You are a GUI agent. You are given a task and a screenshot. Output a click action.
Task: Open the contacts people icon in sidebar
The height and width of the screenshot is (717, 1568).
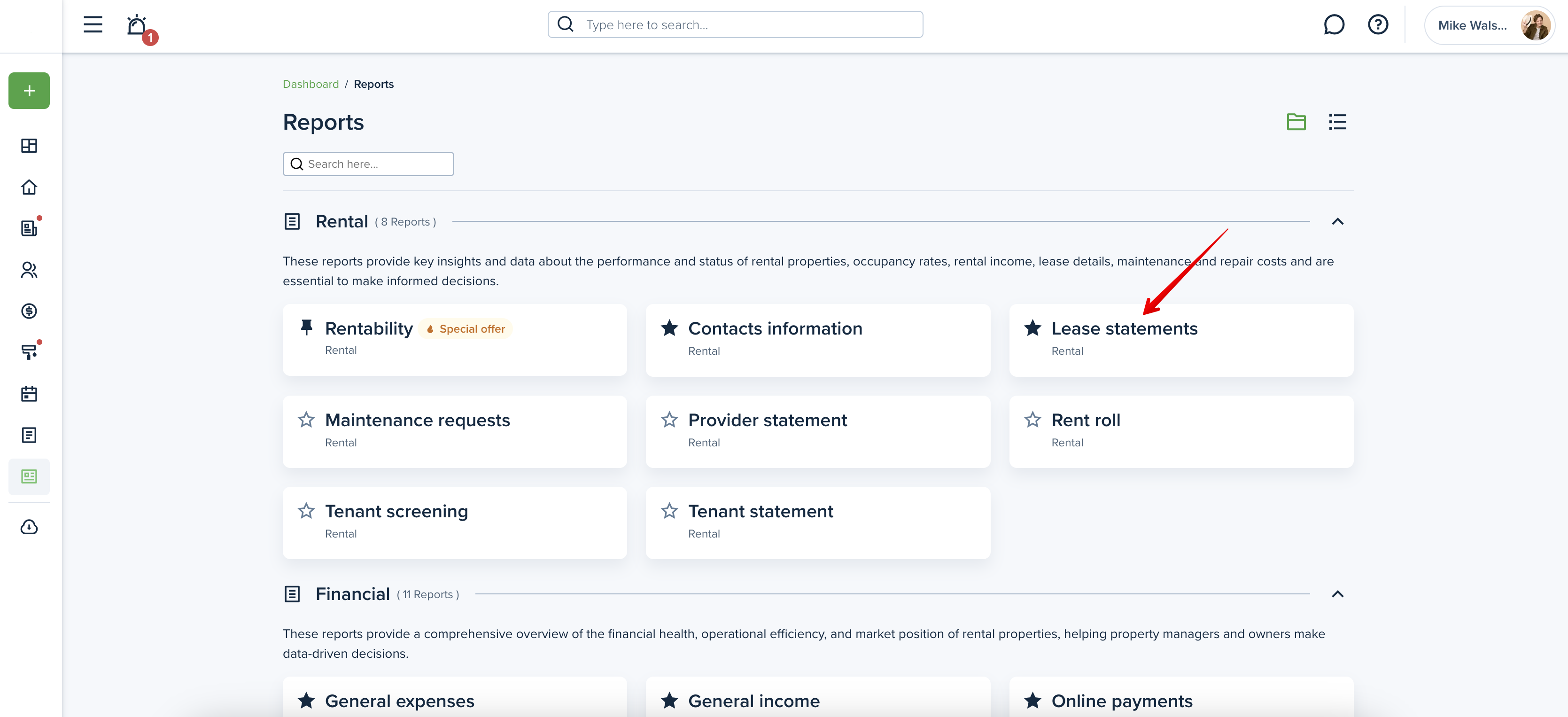[x=29, y=270]
